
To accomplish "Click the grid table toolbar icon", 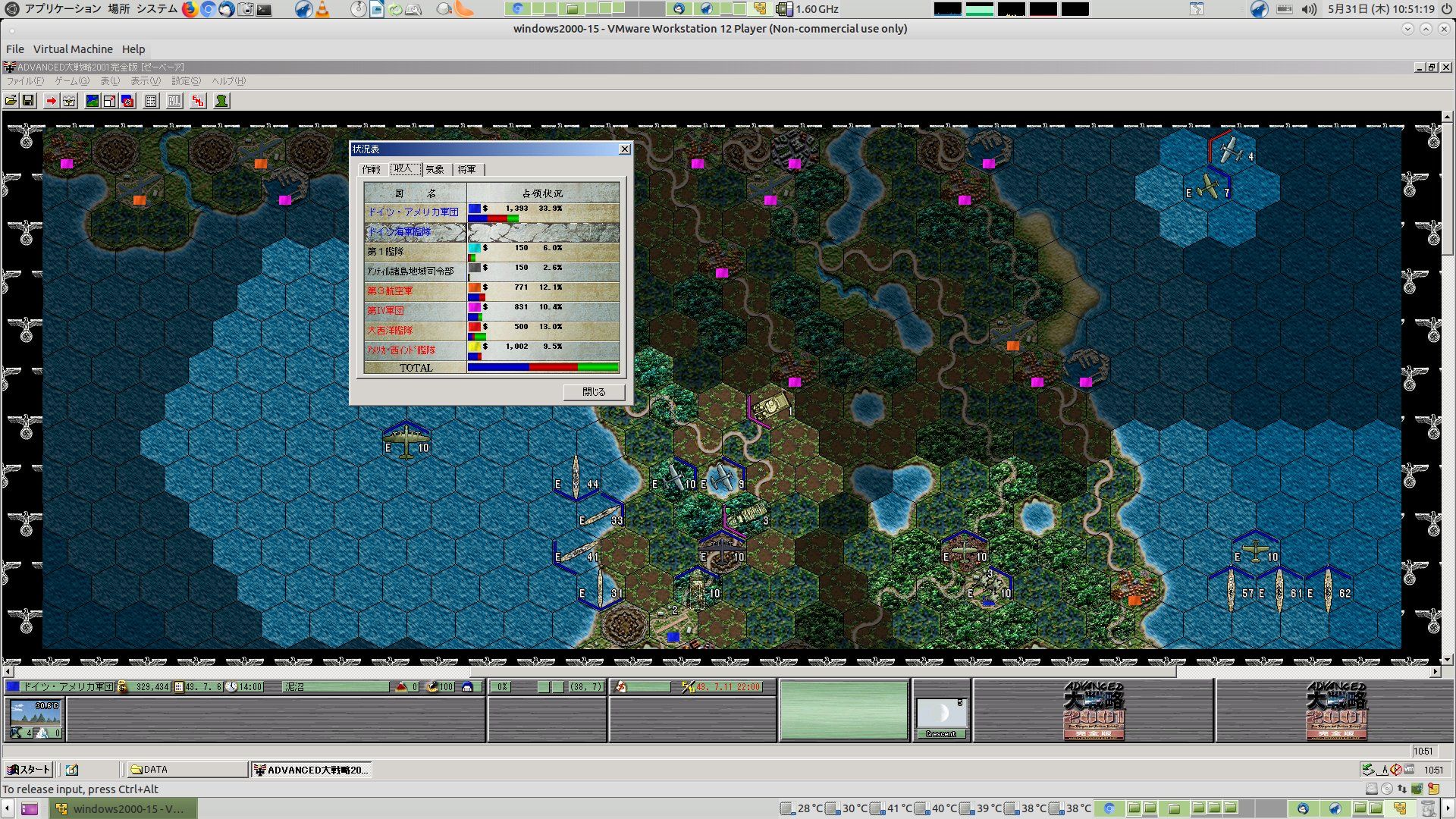I will coord(151,101).
